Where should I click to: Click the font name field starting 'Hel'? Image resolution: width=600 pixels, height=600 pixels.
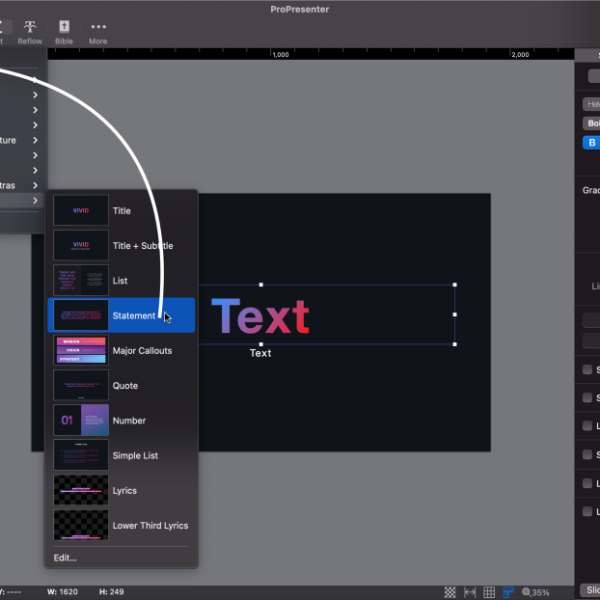click(591, 104)
